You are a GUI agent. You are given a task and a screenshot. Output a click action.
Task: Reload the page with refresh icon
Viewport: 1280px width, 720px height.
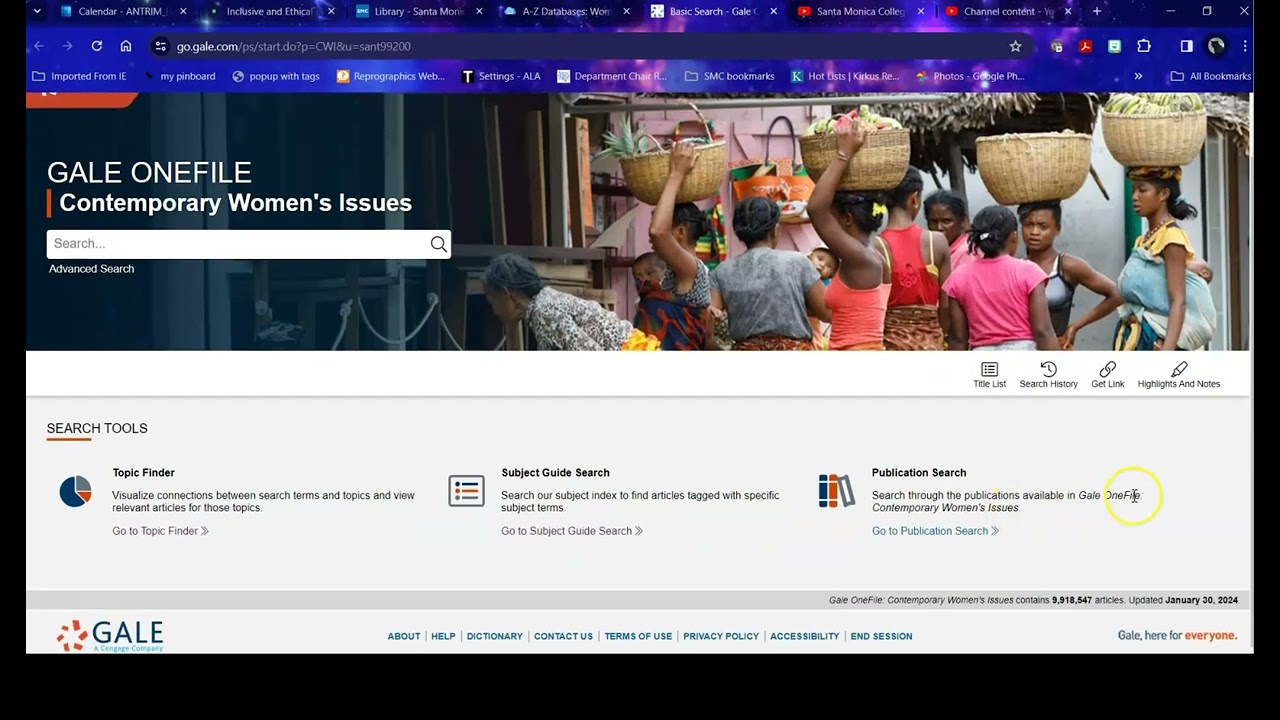pyautogui.click(x=97, y=46)
